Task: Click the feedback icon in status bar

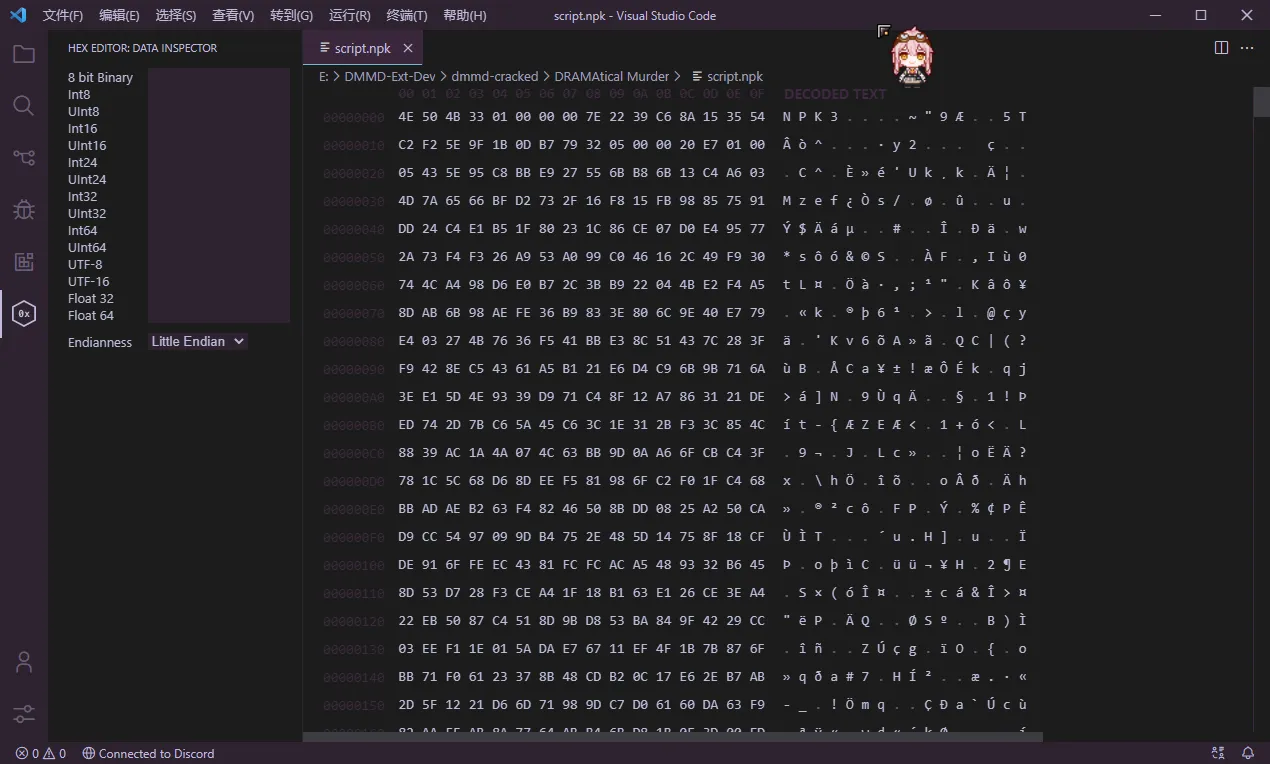Action: (x=1218, y=753)
